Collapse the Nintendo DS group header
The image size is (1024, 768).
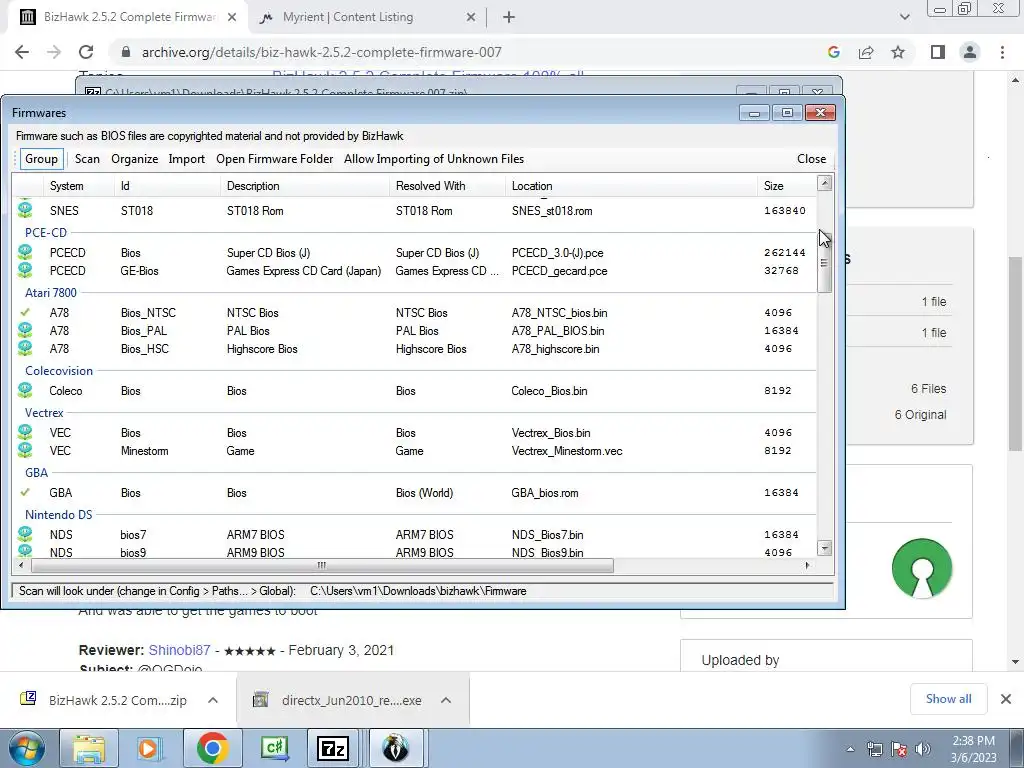coord(58,515)
